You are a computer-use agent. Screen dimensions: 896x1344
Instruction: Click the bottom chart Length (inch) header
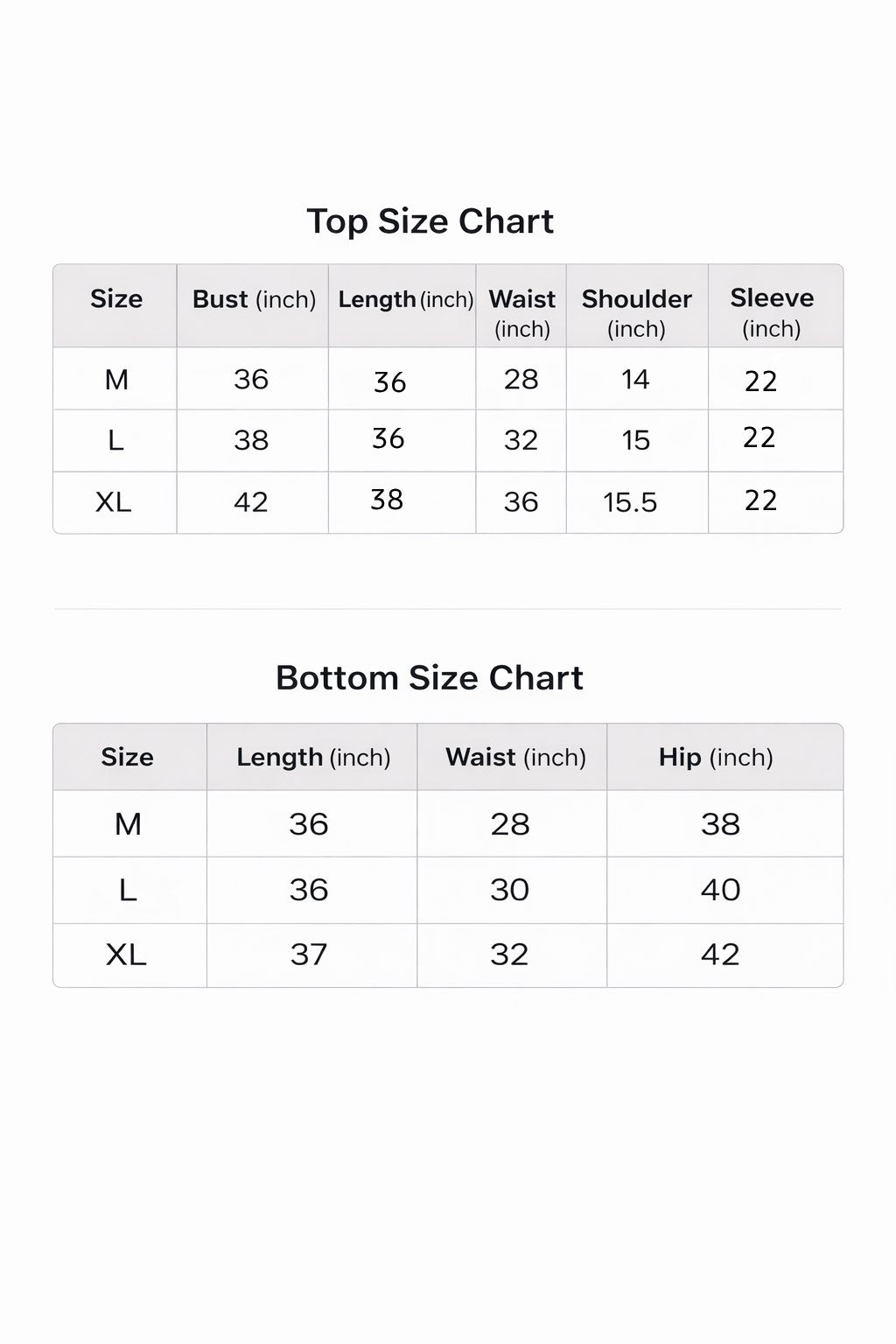pyautogui.click(x=313, y=757)
